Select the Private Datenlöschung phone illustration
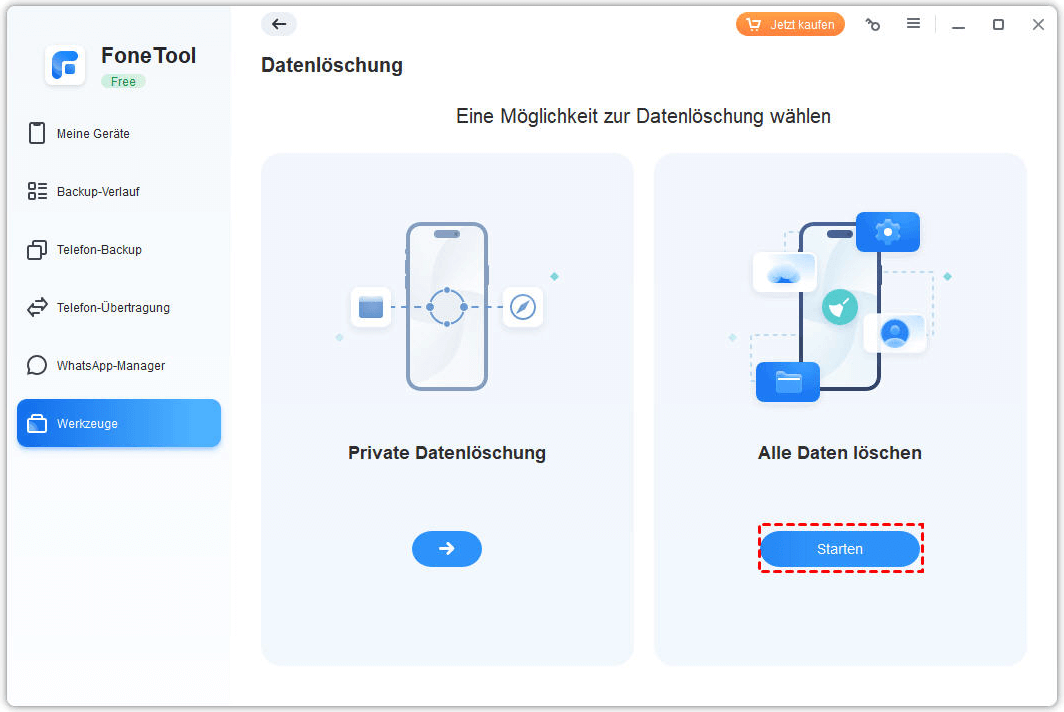Image resolution: width=1064 pixels, height=712 pixels. click(446, 306)
